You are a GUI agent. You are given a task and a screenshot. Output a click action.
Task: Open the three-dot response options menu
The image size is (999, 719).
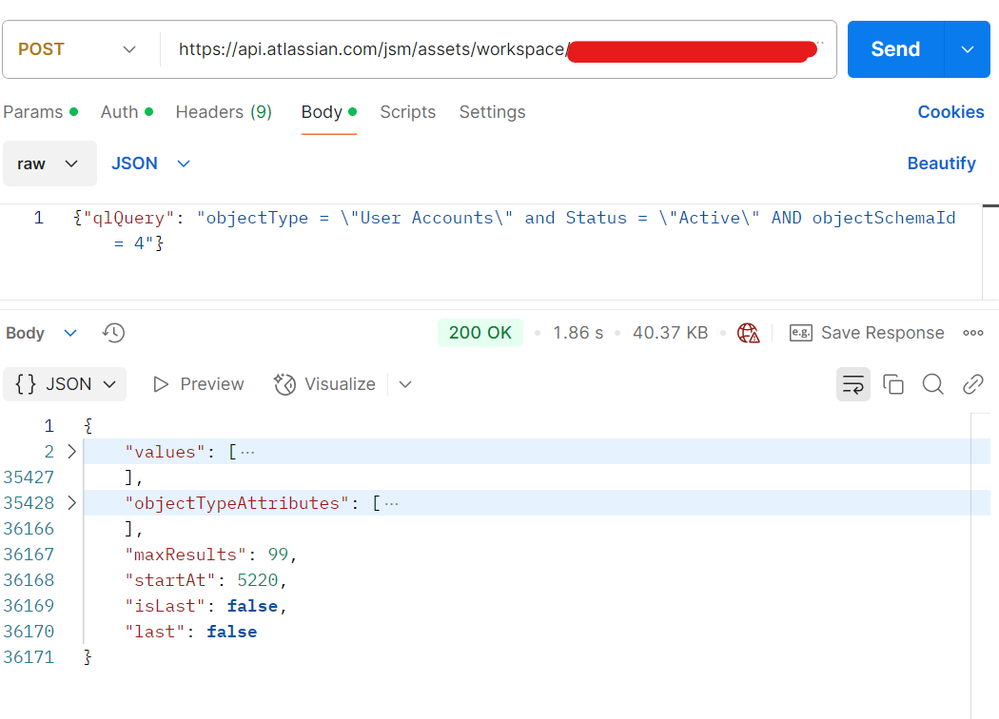(x=973, y=332)
